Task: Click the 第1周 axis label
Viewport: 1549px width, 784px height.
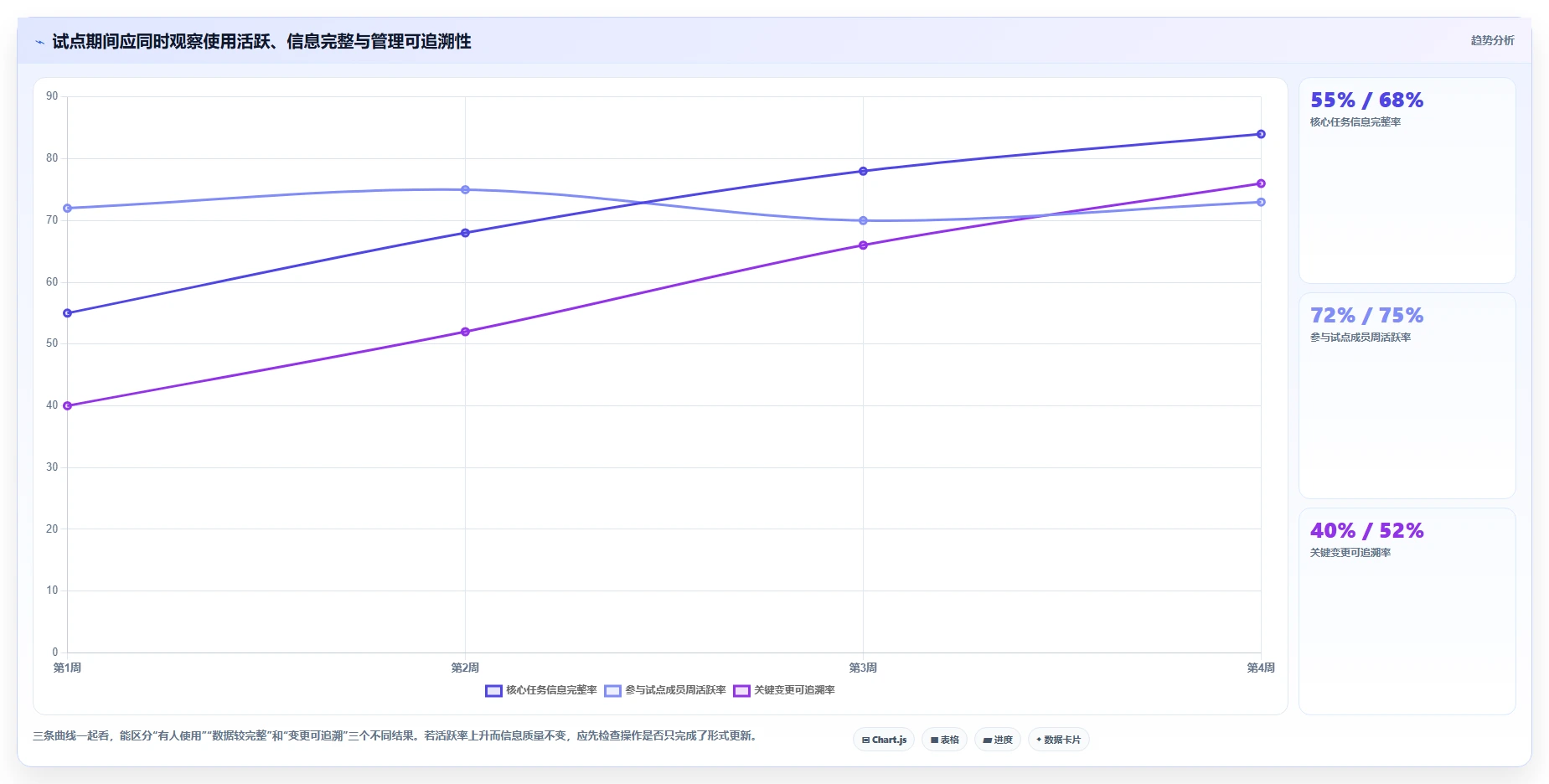Action: coord(67,668)
